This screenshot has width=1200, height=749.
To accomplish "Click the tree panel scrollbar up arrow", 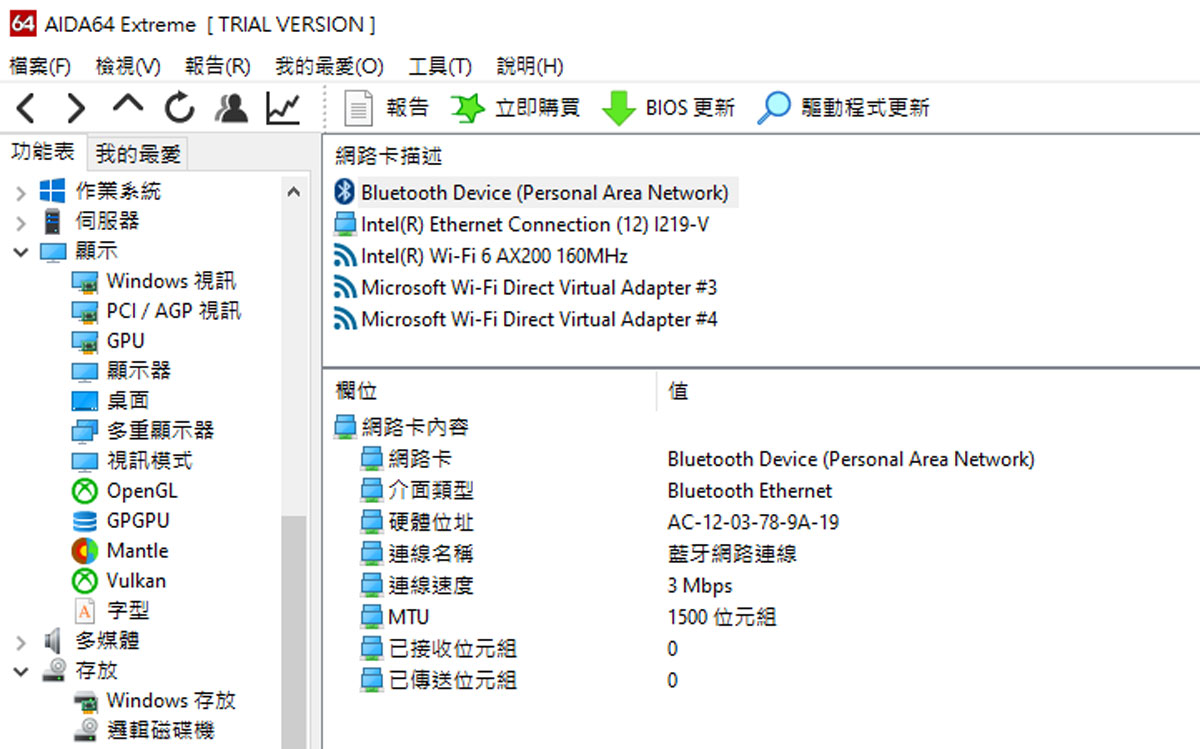I will [x=294, y=192].
